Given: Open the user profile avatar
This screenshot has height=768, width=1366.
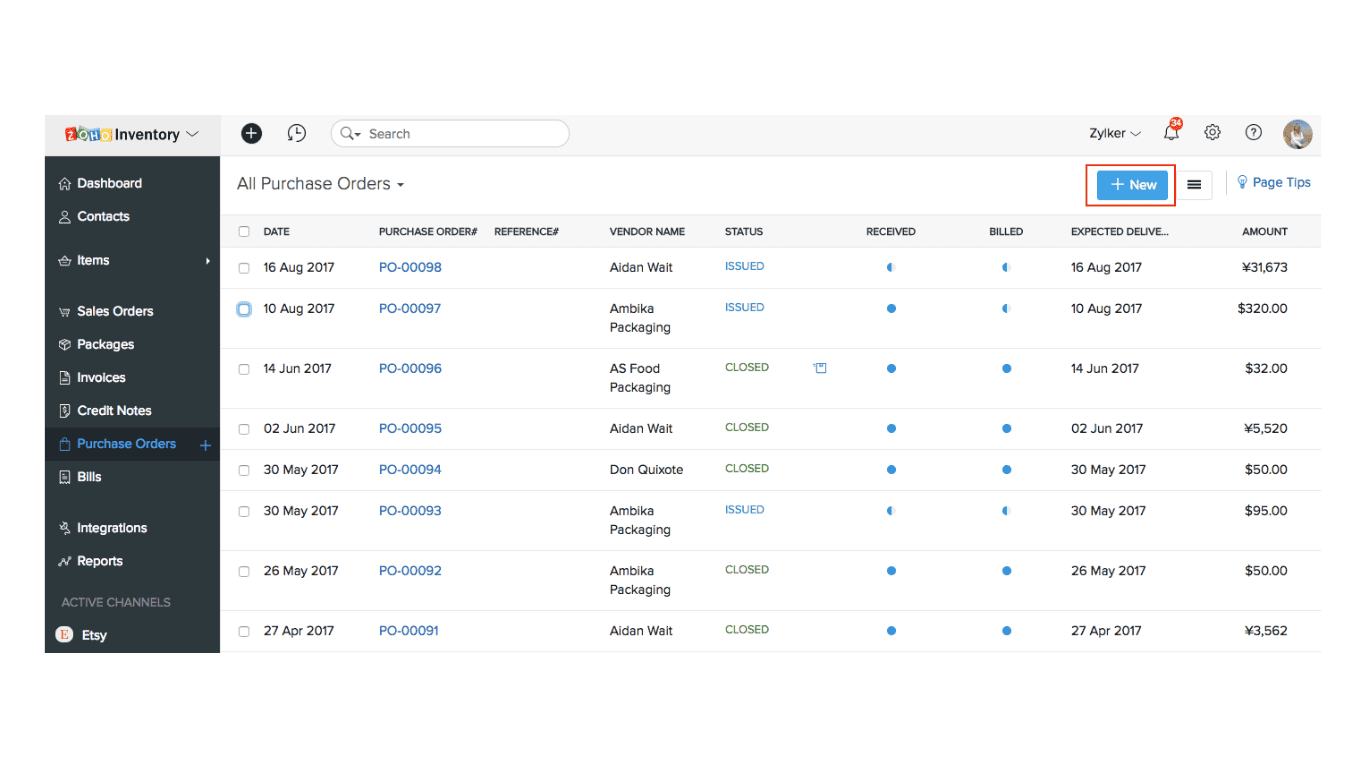Looking at the screenshot, I should pos(1297,134).
